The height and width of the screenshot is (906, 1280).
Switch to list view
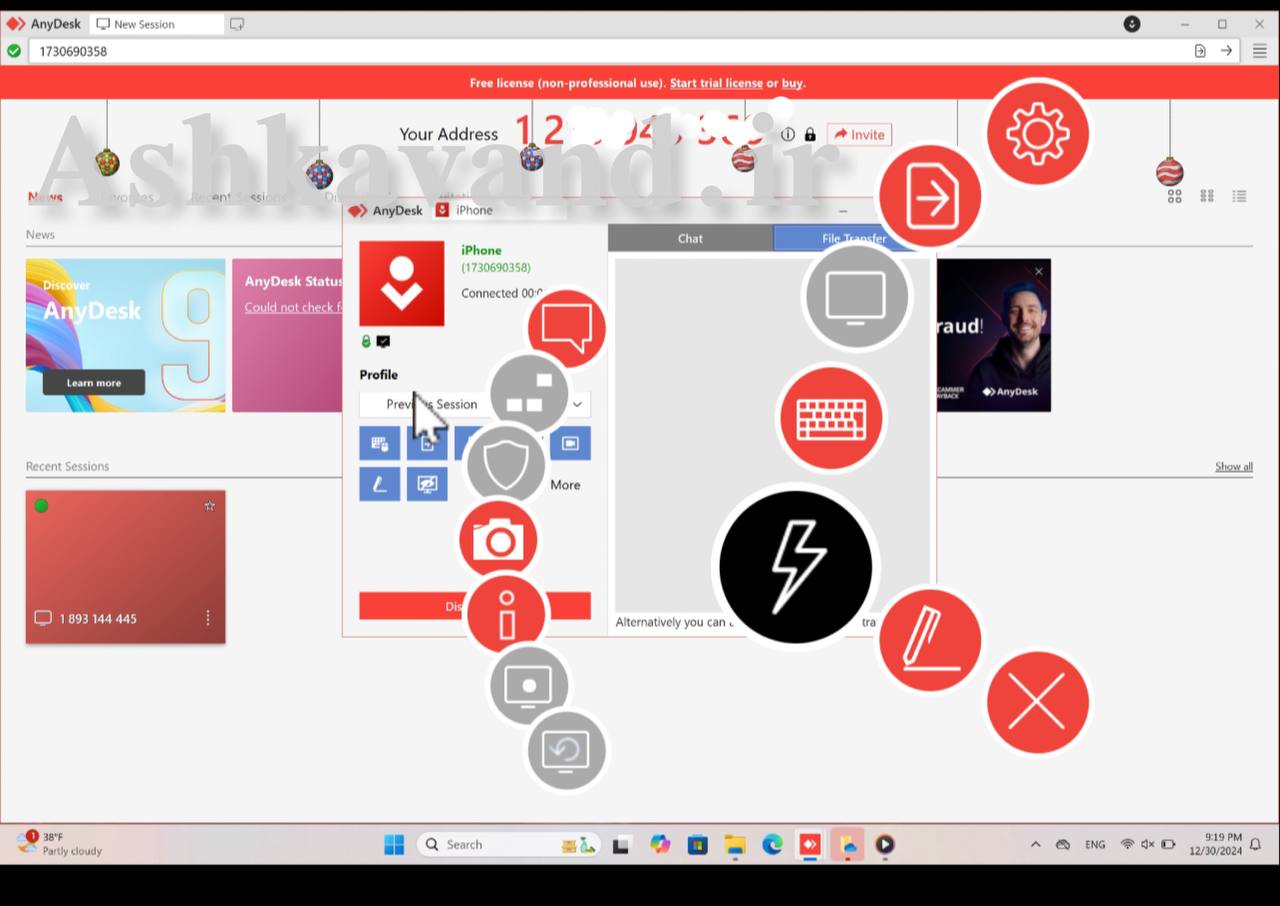[1239, 196]
